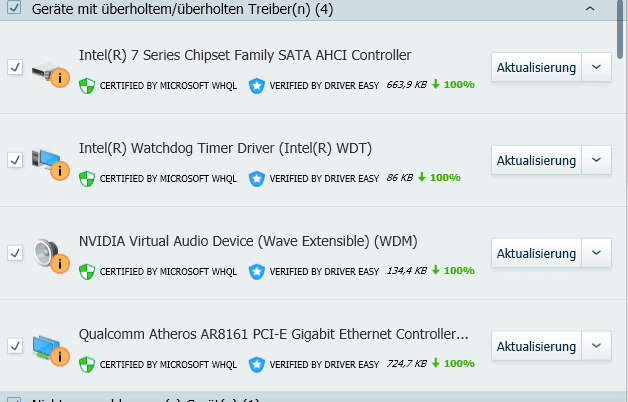Click the vertical scrollbar thumb on the right
This screenshot has height=402, width=628.
[621, 28]
